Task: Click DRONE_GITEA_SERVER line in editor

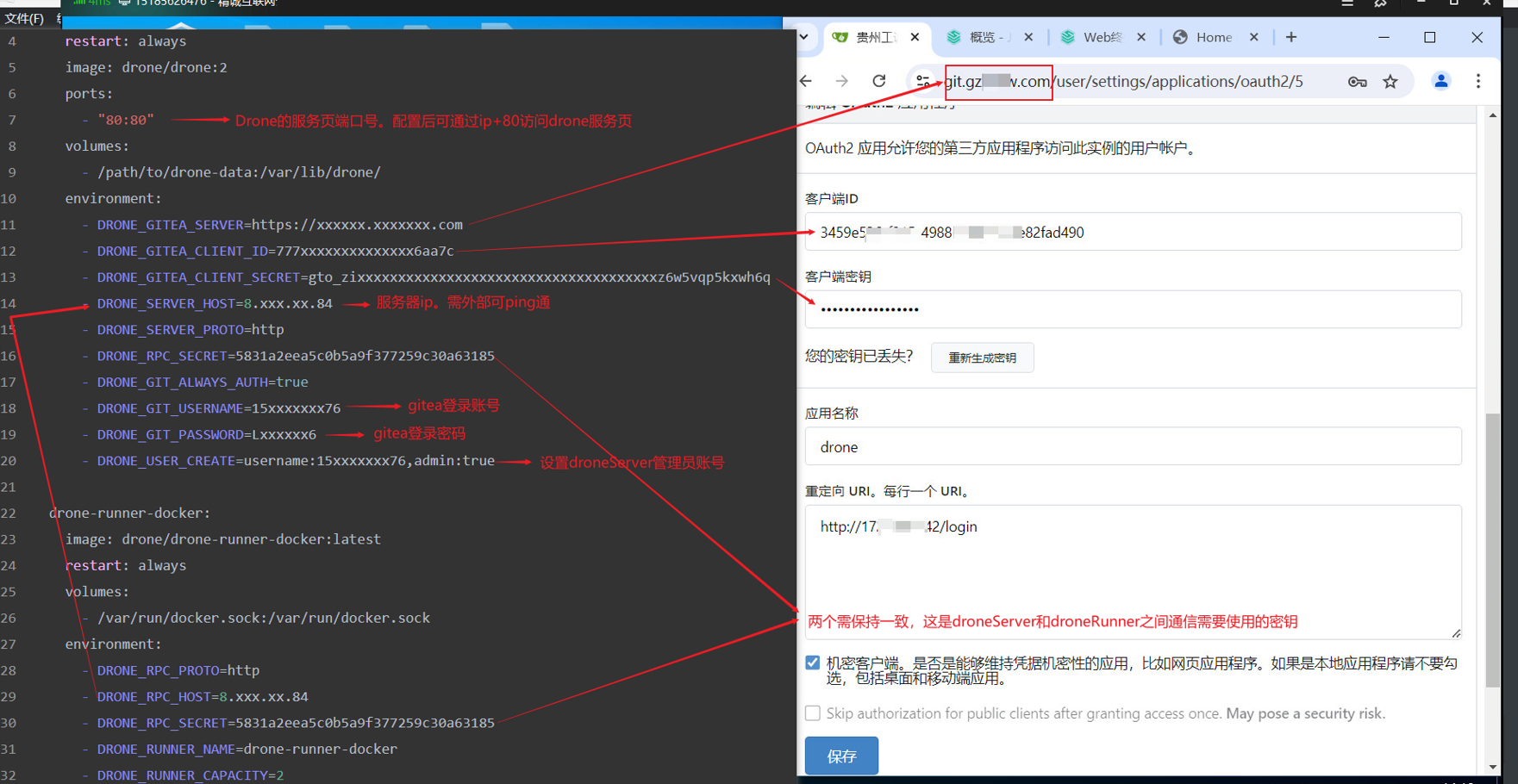Action: coord(279,225)
